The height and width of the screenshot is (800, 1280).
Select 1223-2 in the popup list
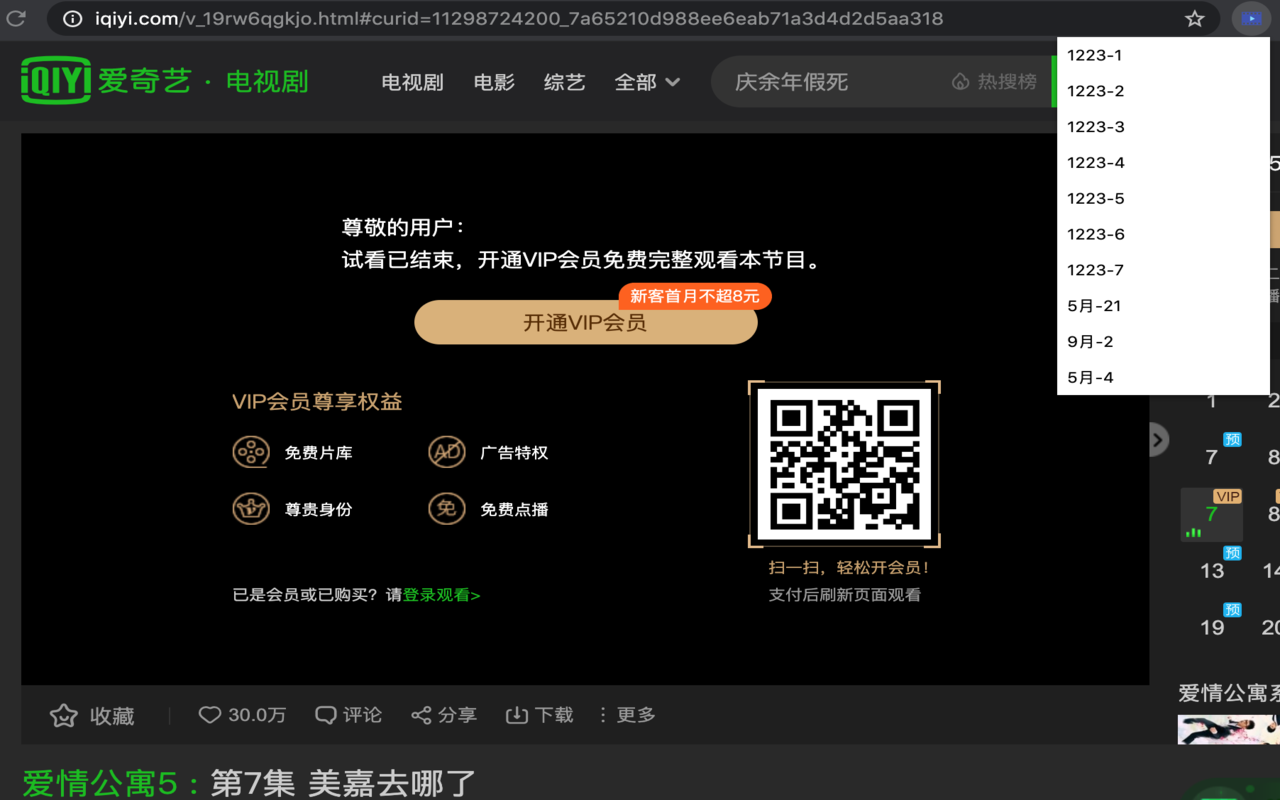[x=1163, y=91]
